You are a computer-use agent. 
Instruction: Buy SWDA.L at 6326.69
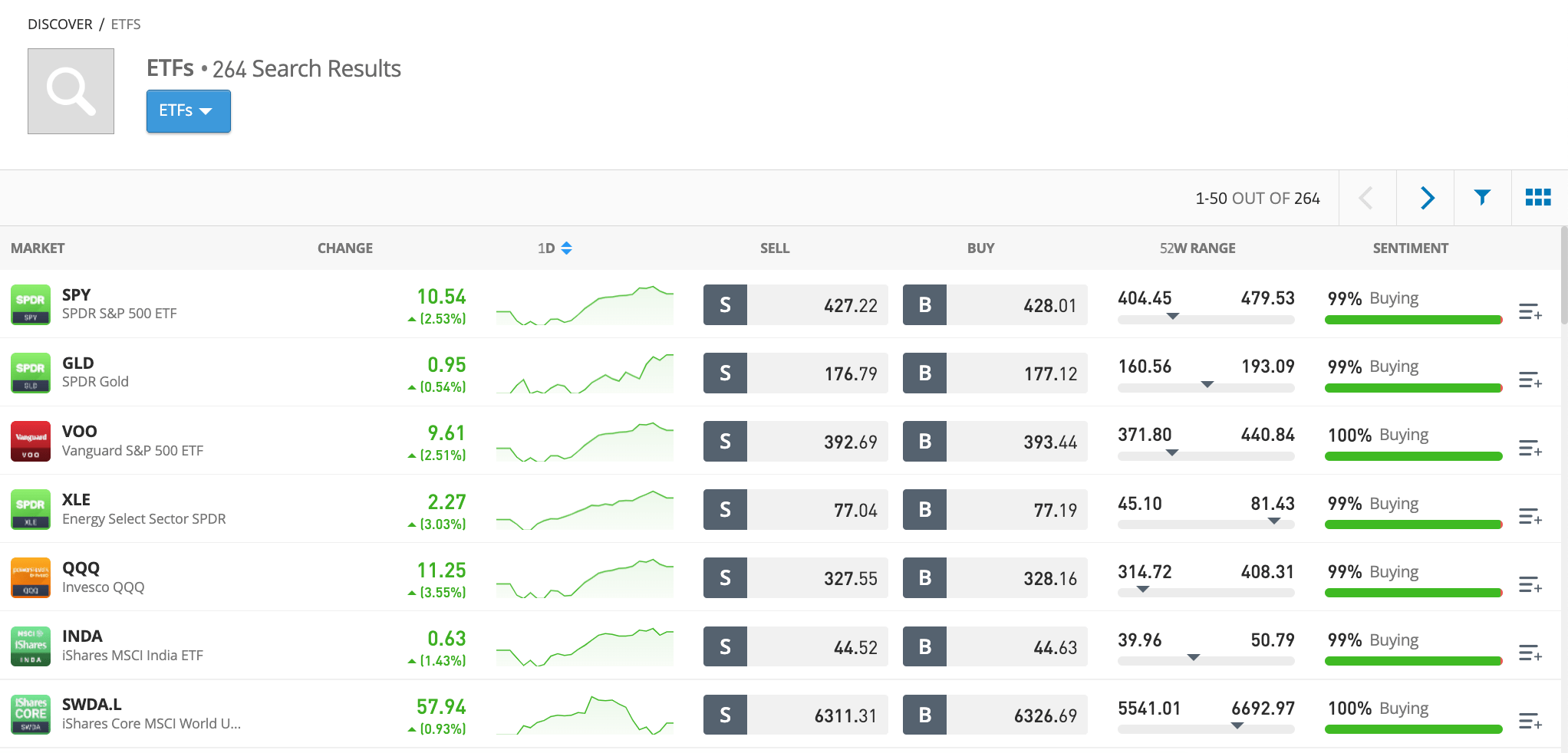click(995, 715)
